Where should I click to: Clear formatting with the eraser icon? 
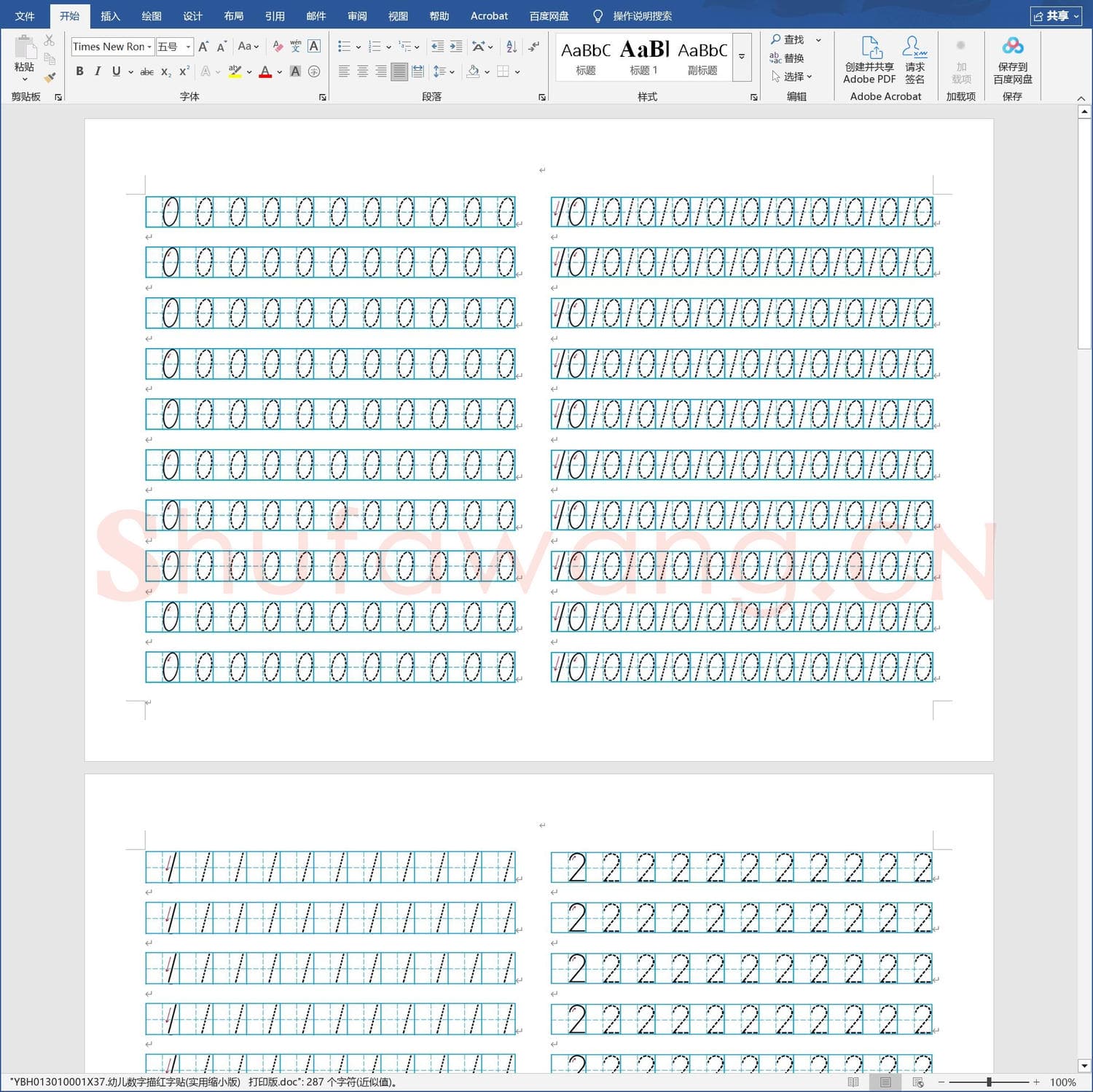278,47
